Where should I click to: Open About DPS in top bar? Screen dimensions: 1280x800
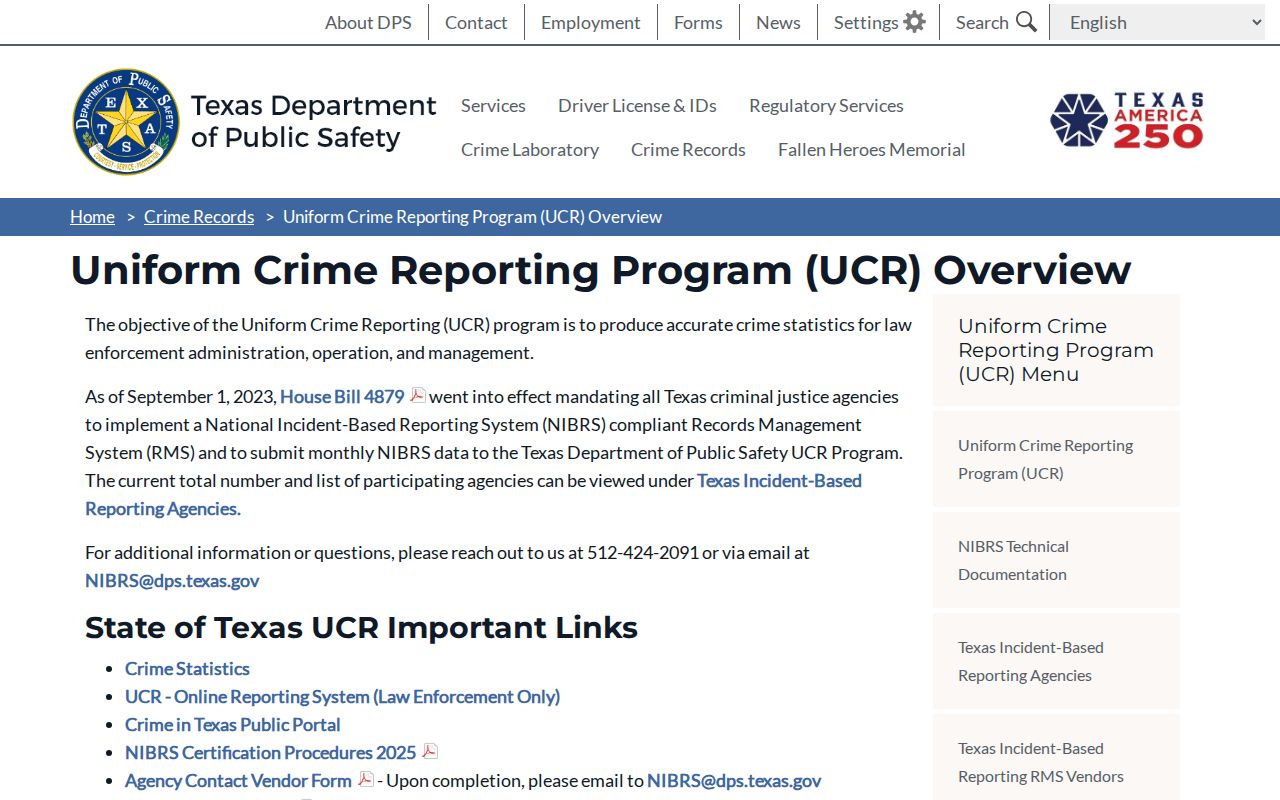[x=368, y=22]
